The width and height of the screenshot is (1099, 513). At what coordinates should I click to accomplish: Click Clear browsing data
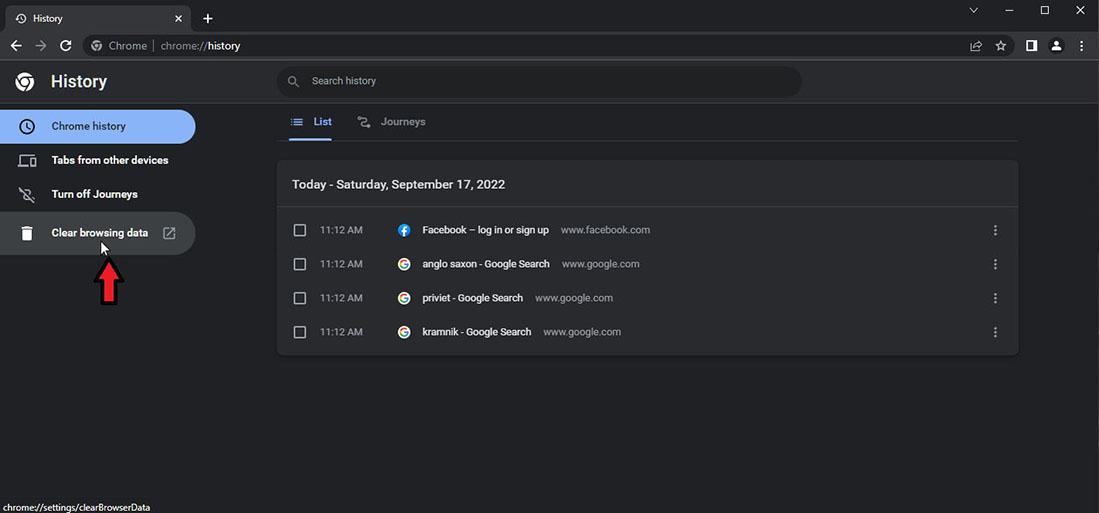point(99,233)
